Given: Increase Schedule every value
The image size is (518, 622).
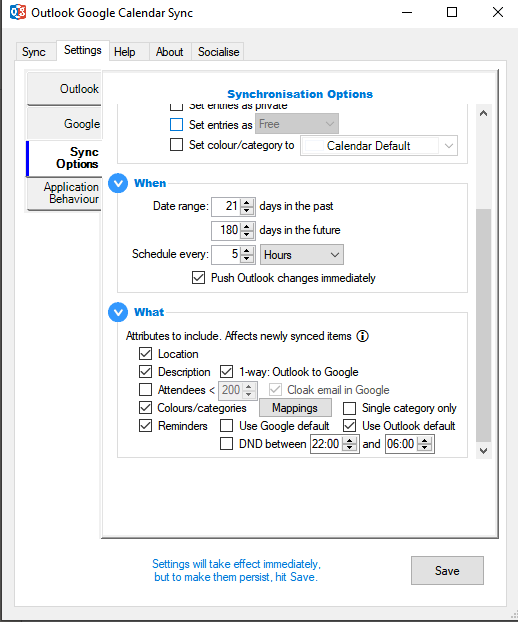Looking at the screenshot, I should (x=247, y=250).
